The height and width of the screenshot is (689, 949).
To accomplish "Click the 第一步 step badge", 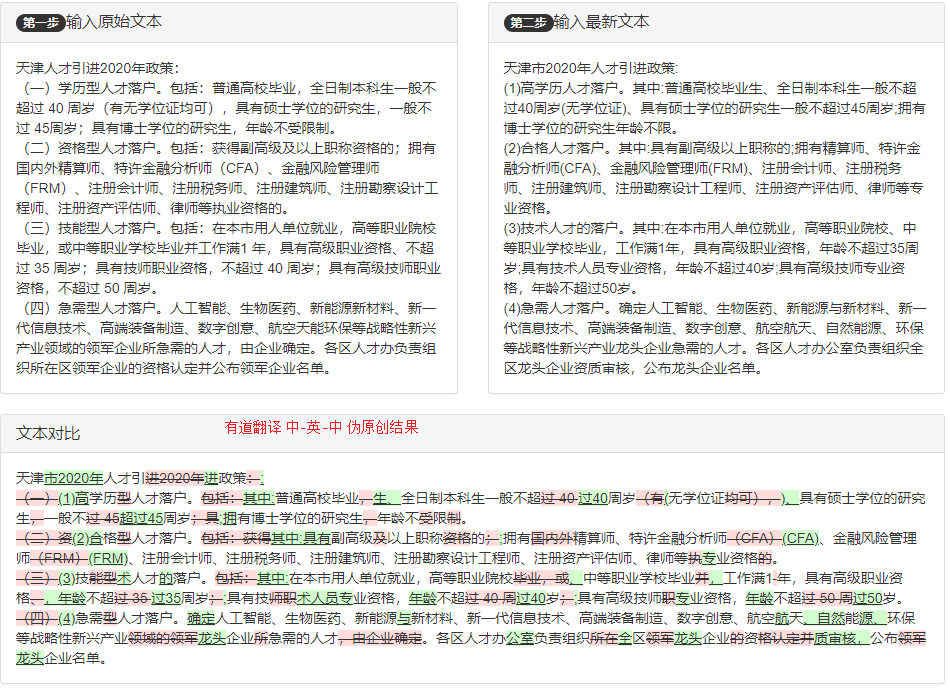I will (x=41, y=22).
